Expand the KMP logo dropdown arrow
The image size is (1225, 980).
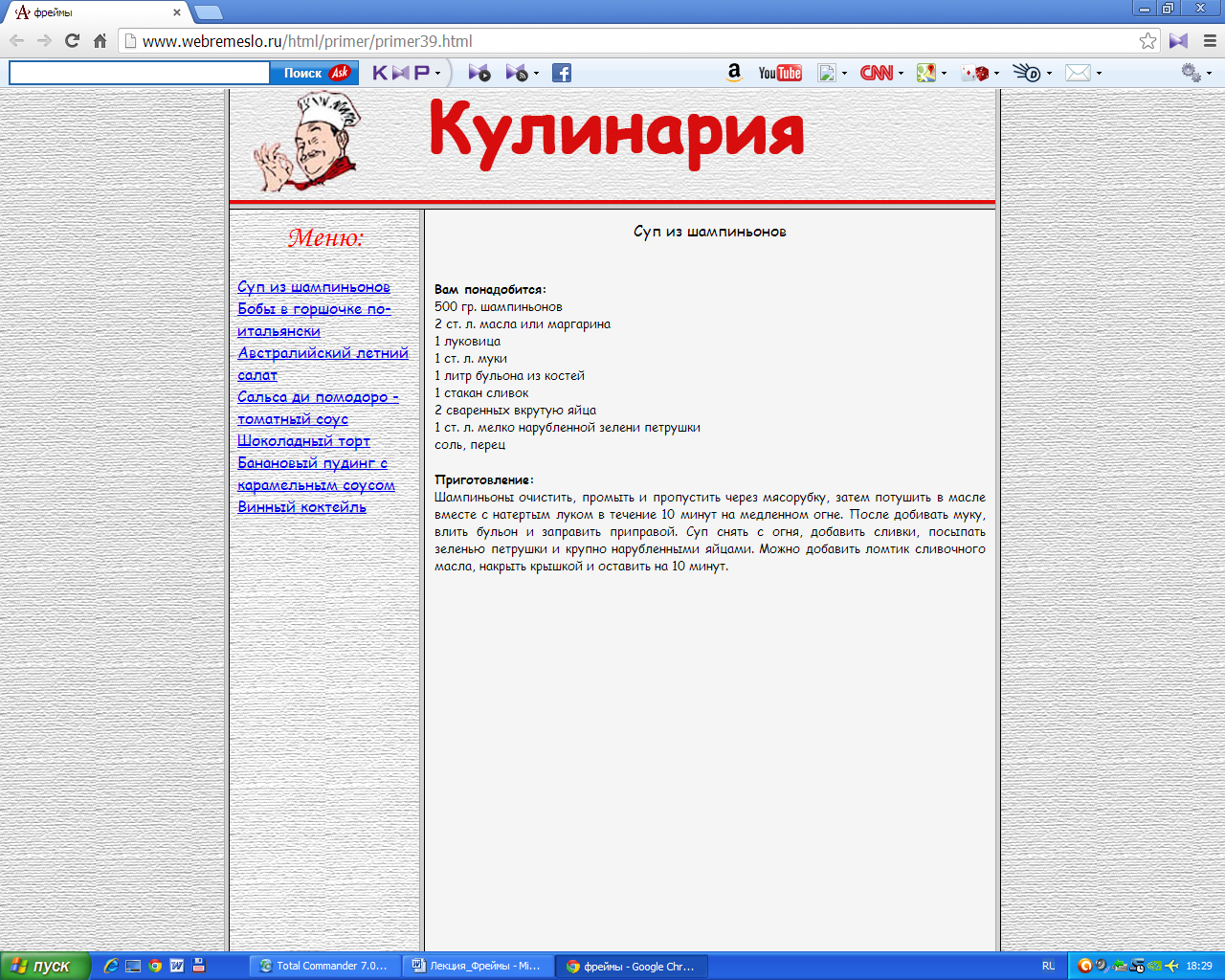(438, 73)
